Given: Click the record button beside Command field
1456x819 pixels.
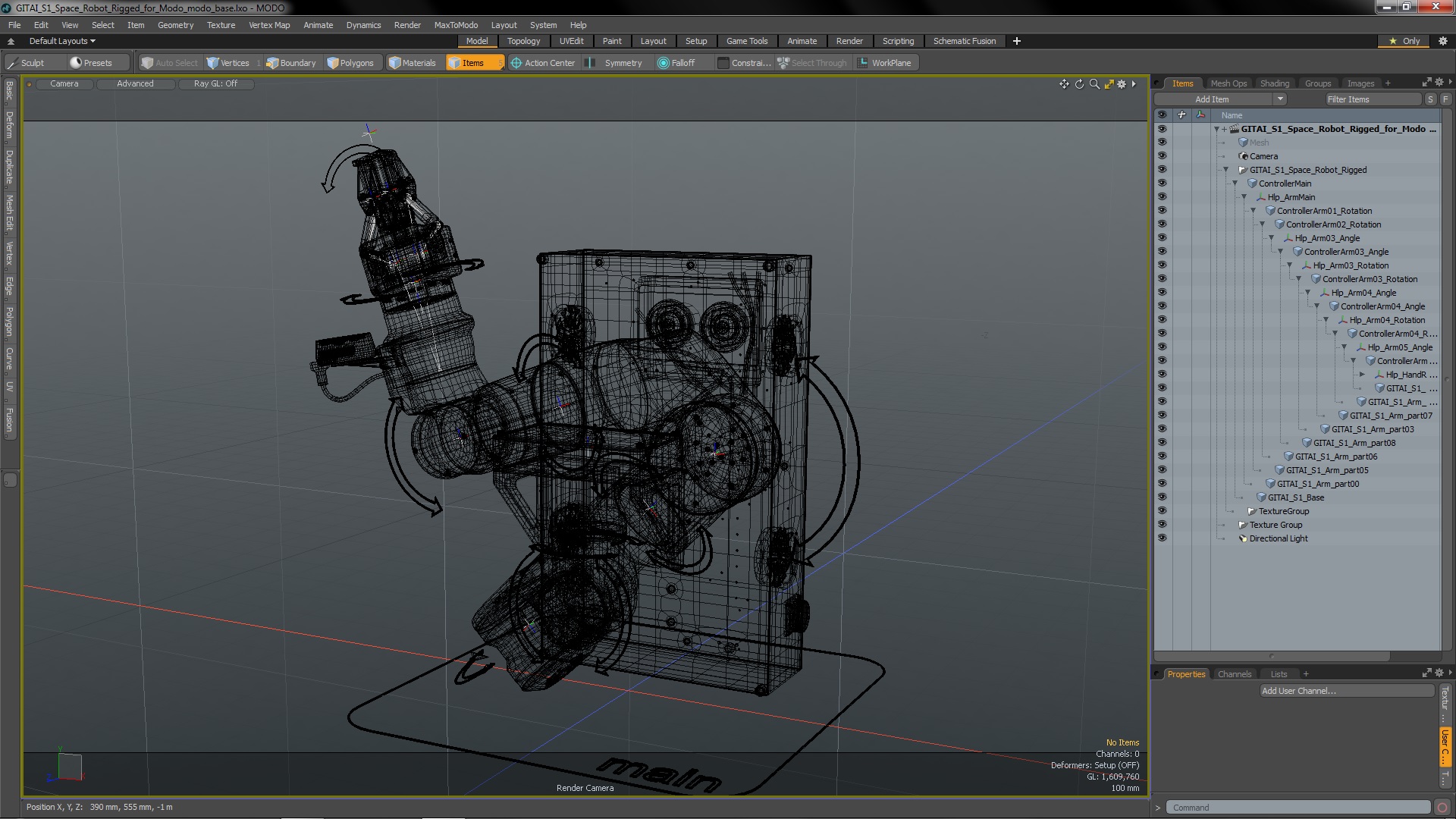Looking at the screenshot, I should click(x=1442, y=808).
